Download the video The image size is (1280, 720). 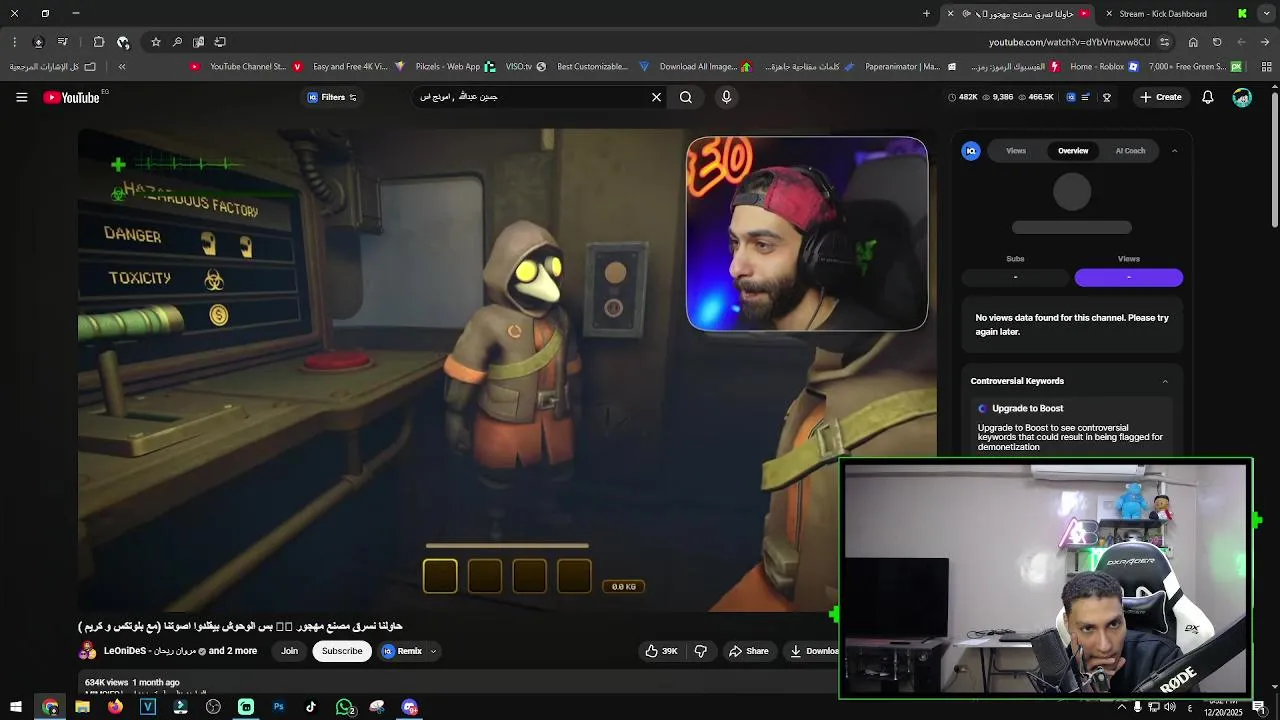point(813,651)
